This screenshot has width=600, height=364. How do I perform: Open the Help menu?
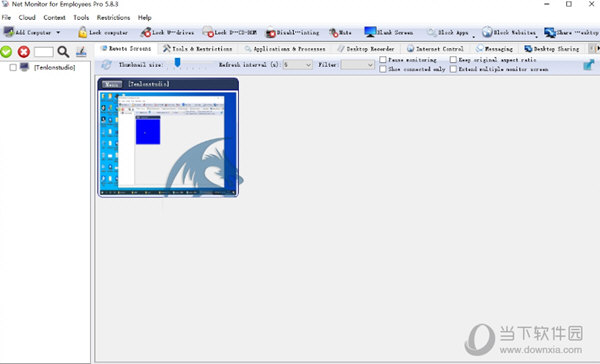click(x=145, y=17)
